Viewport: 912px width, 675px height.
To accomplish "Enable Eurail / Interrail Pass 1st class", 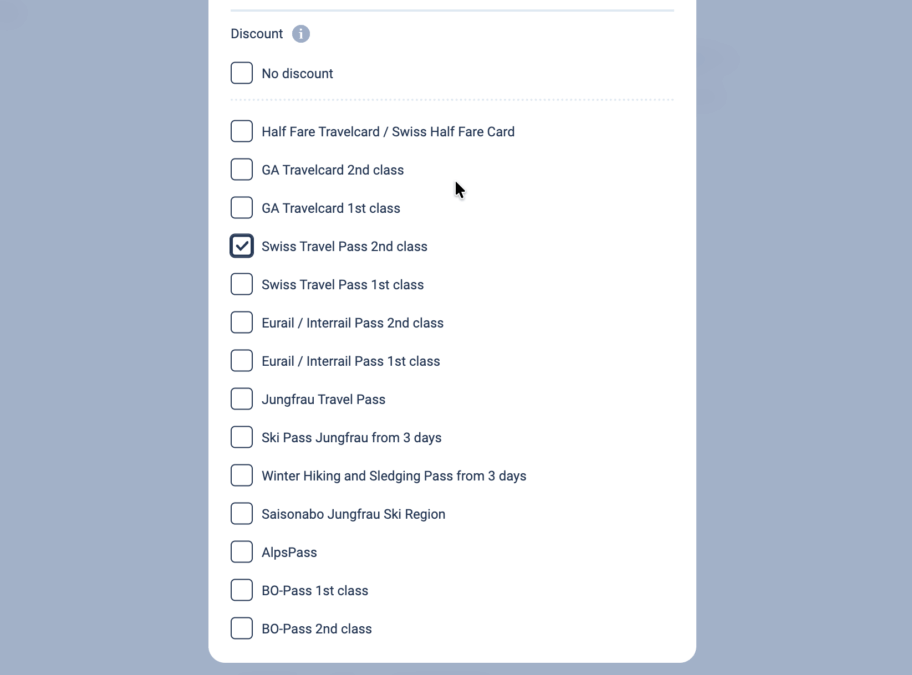I will (x=242, y=361).
